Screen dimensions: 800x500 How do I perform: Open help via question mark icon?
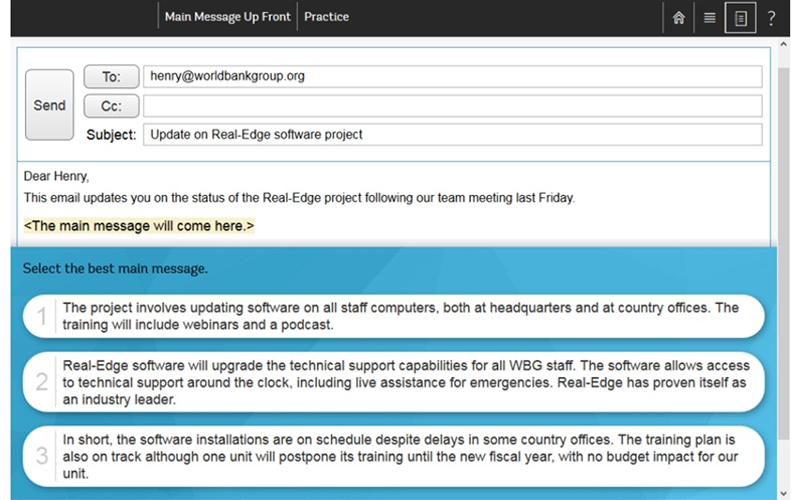(771, 17)
